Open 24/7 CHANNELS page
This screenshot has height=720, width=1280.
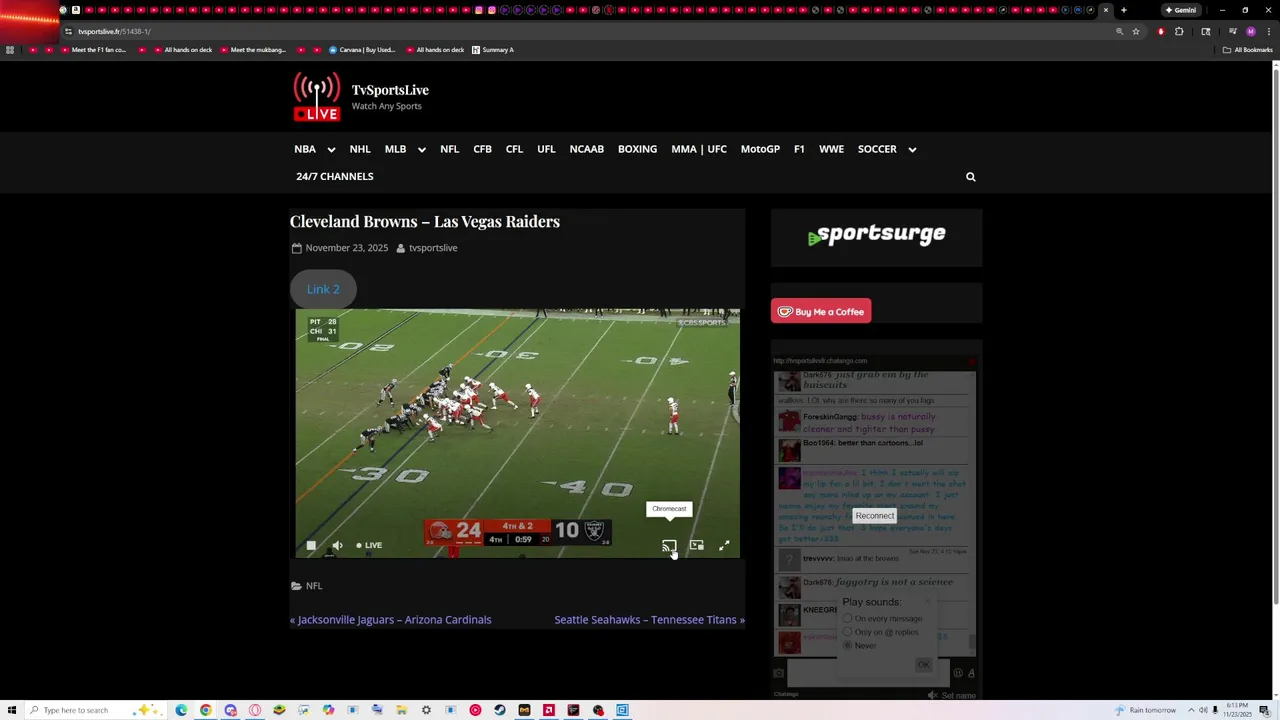click(334, 176)
